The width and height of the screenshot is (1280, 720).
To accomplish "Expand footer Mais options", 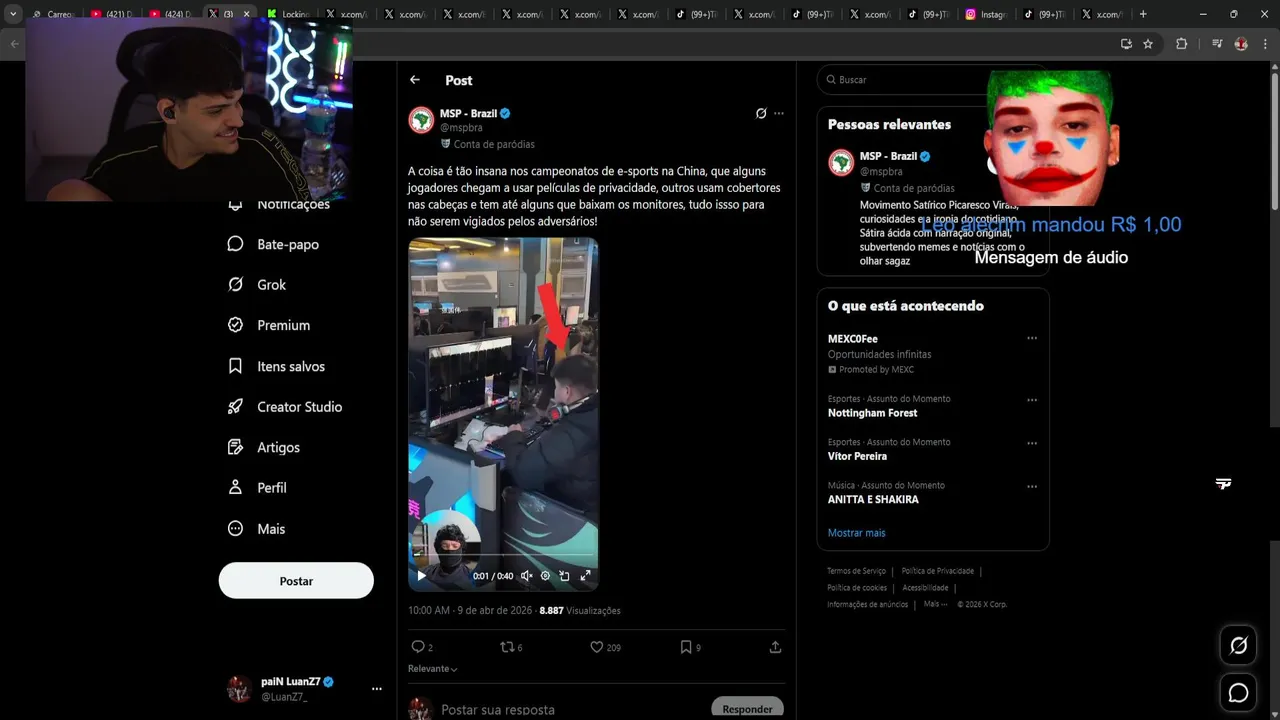I will pyautogui.click(x=934, y=604).
